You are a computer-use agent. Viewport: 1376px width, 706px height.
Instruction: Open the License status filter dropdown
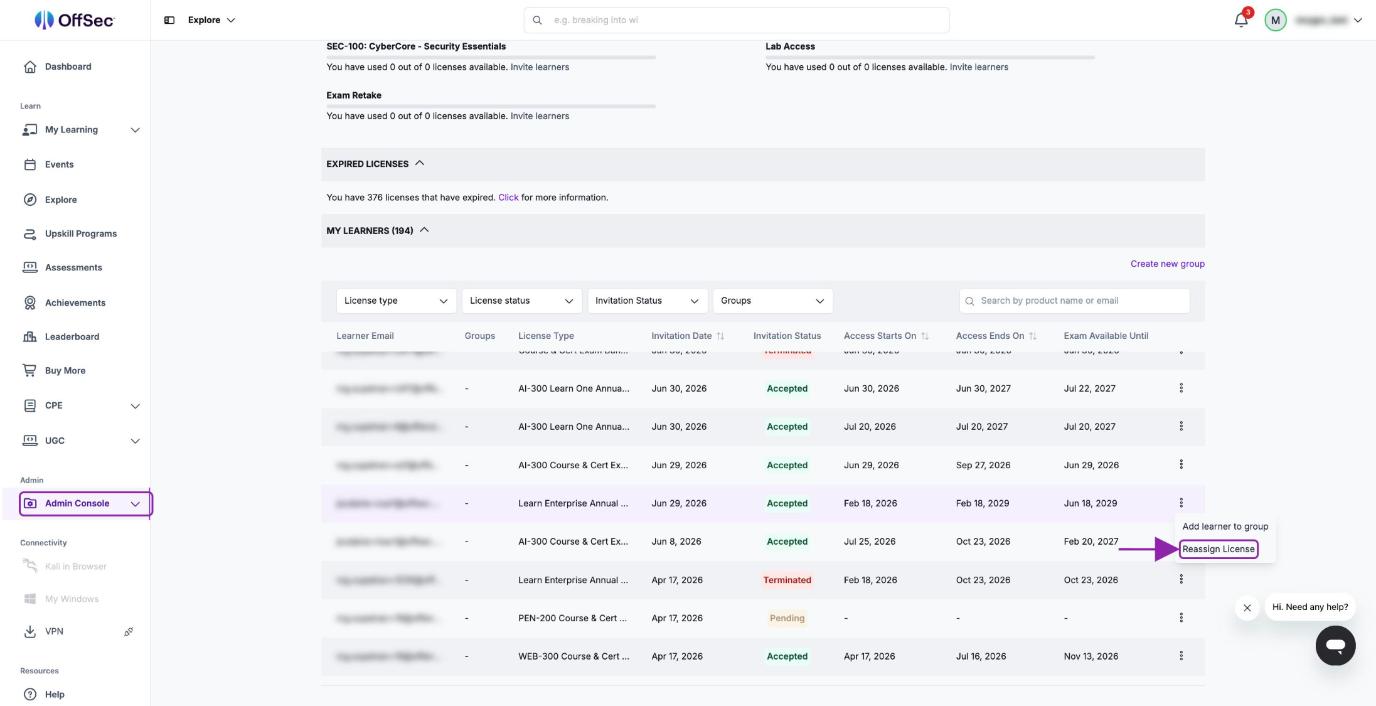(522, 300)
